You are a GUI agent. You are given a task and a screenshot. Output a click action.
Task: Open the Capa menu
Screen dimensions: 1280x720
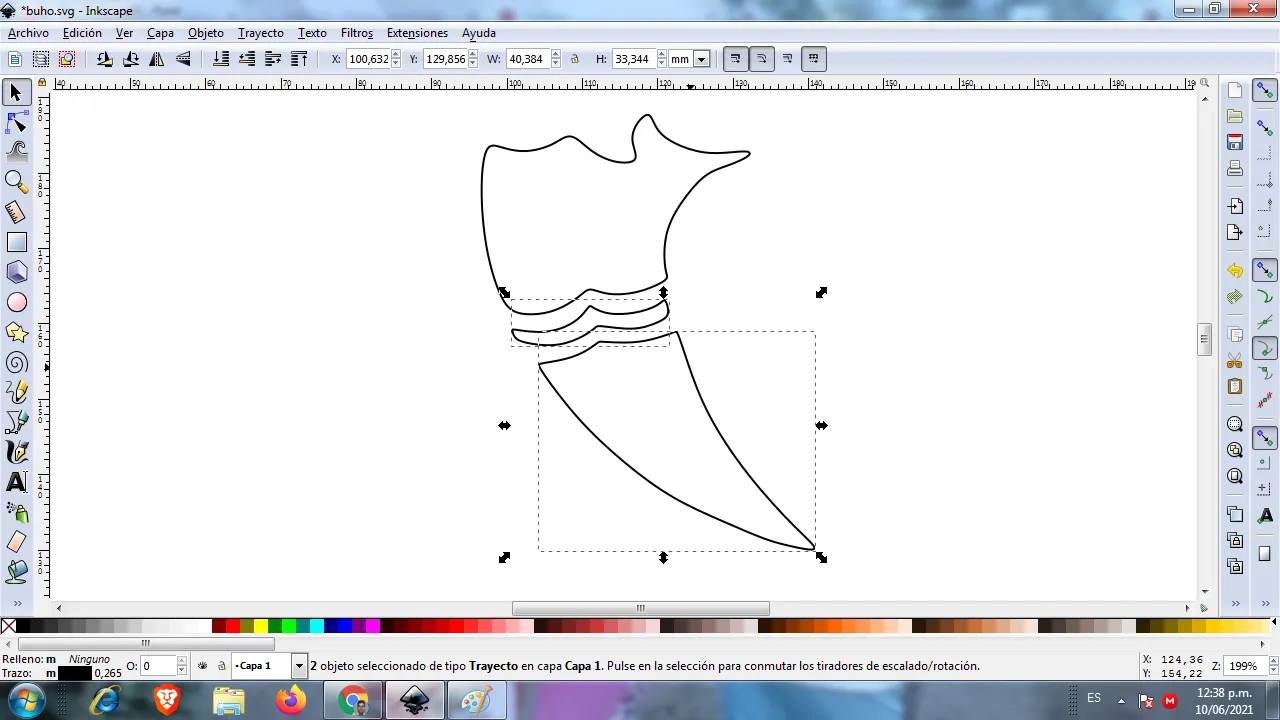click(160, 33)
